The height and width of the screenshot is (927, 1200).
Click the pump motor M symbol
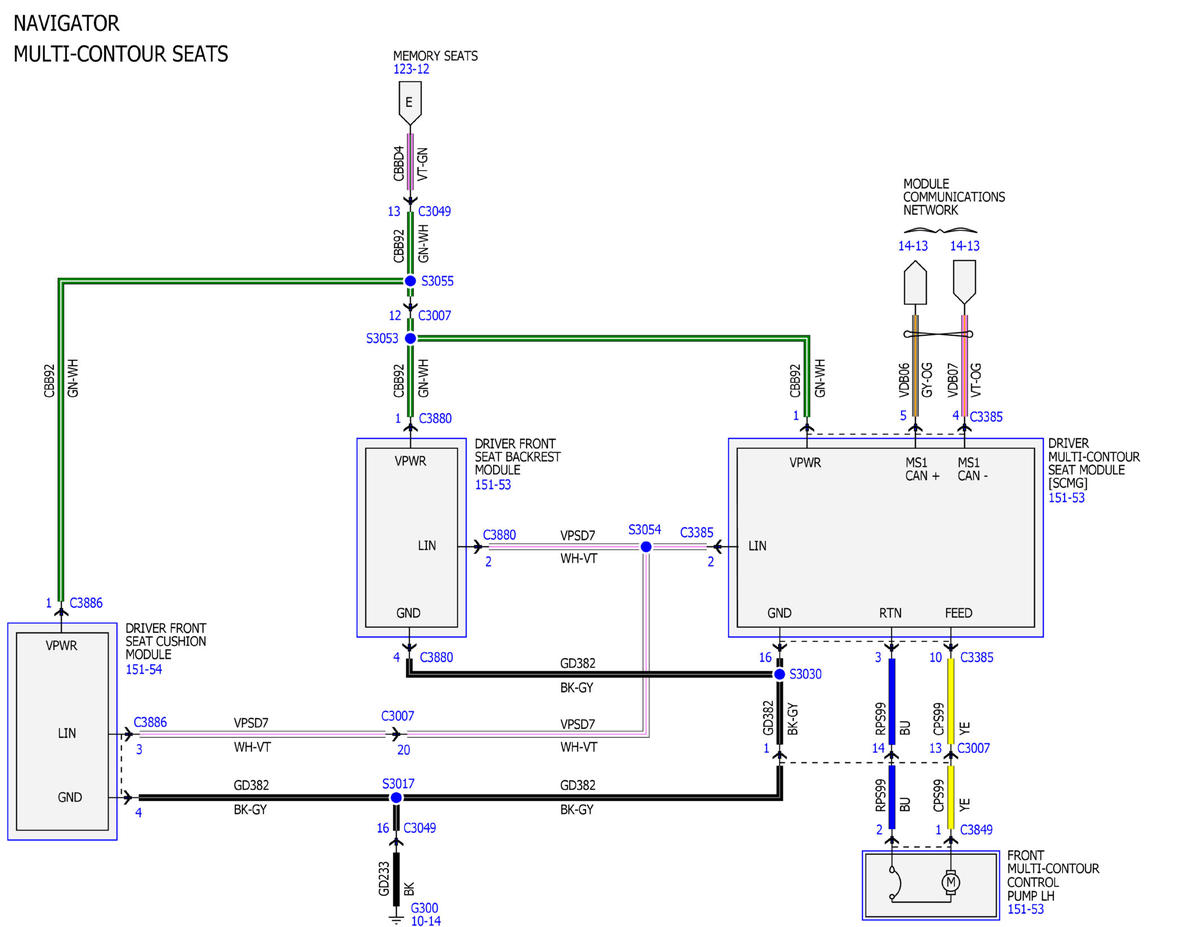pyautogui.click(x=951, y=882)
